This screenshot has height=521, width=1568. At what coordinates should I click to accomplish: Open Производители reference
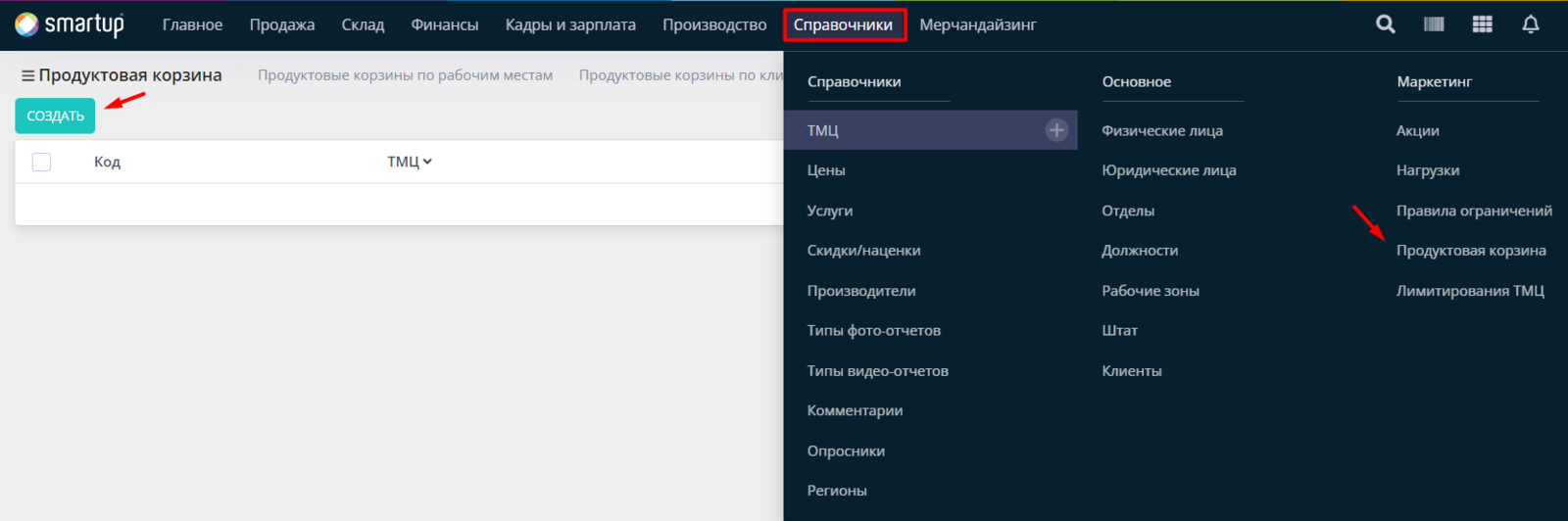click(861, 291)
